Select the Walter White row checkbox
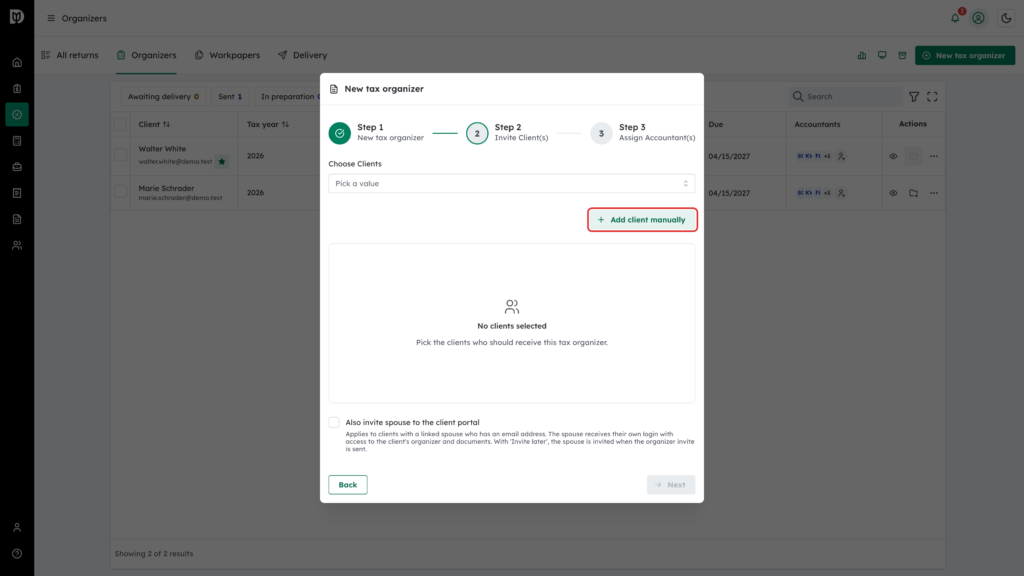The width and height of the screenshot is (1024, 576). tap(120, 155)
